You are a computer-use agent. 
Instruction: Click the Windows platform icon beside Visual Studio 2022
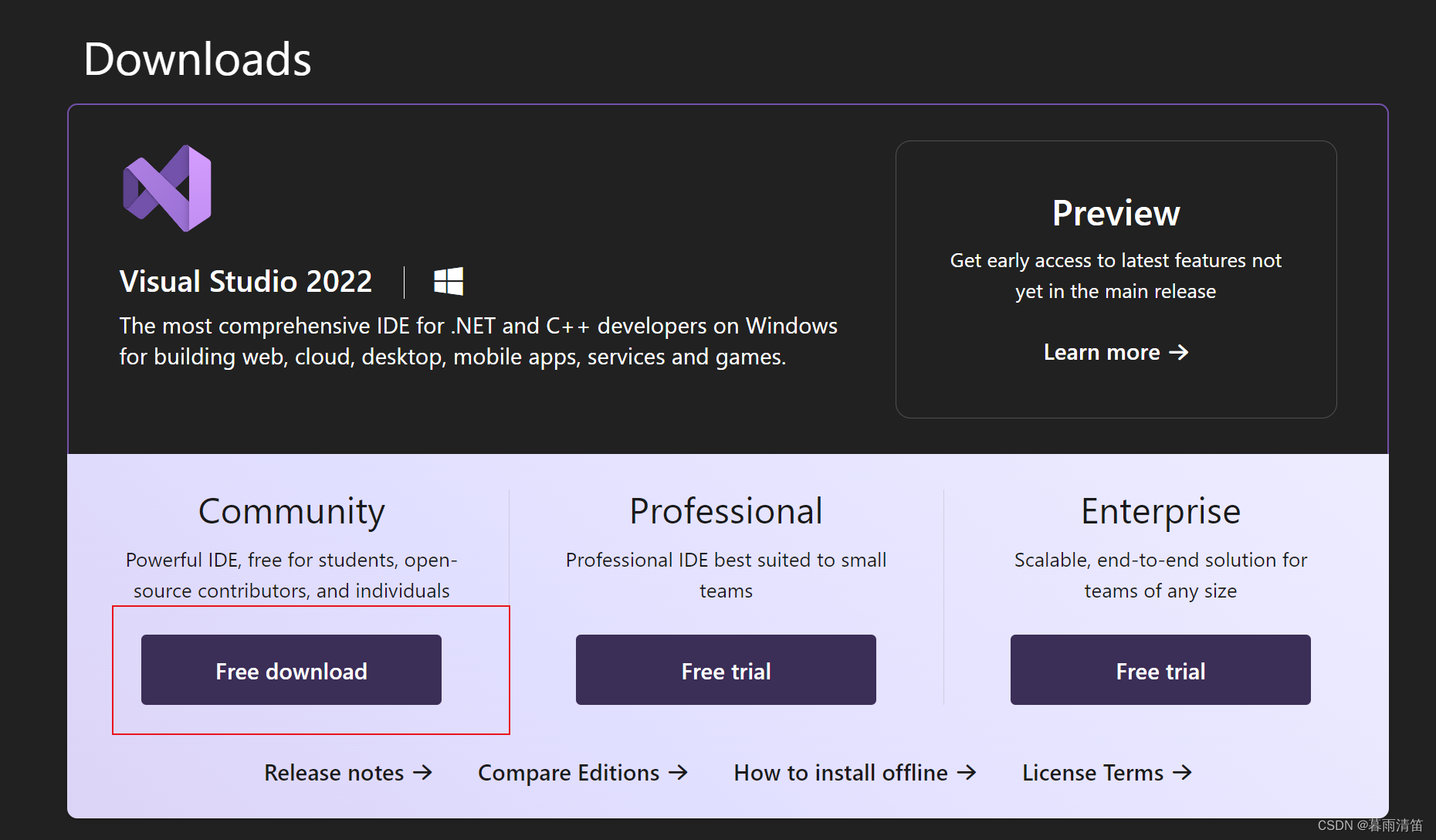click(450, 282)
